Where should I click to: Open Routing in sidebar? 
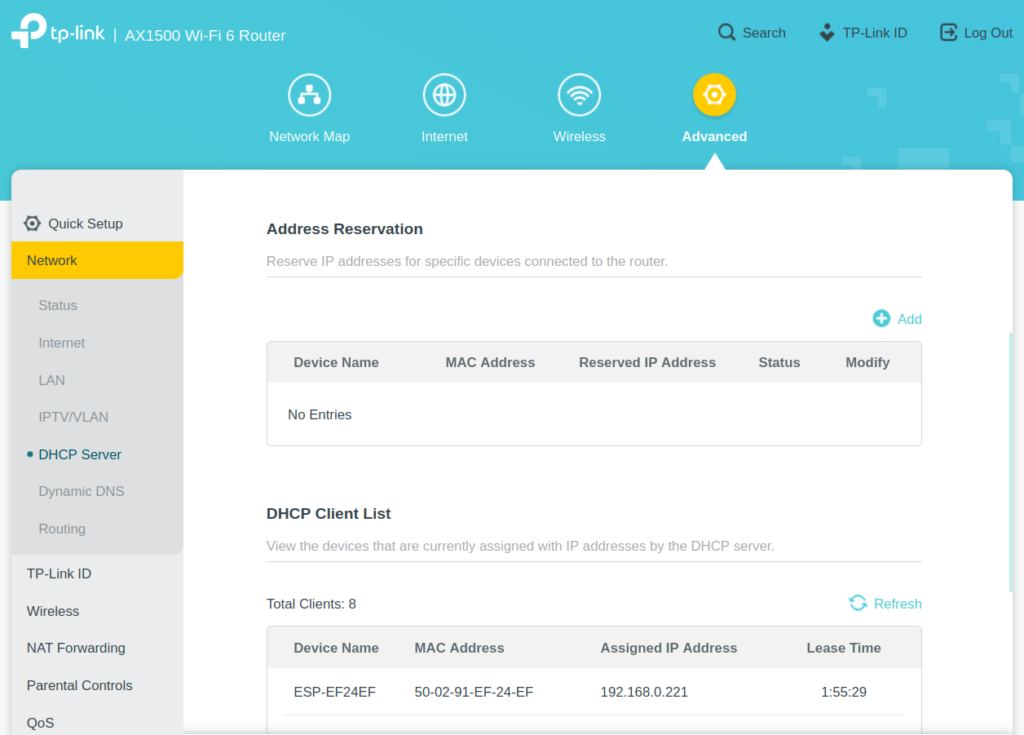62,529
